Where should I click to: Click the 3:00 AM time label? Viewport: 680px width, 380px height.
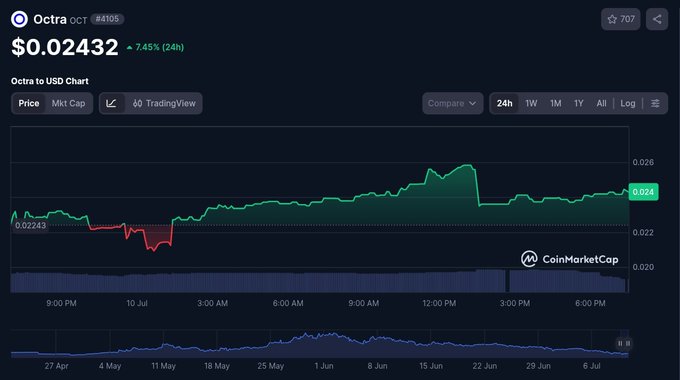click(x=212, y=303)
